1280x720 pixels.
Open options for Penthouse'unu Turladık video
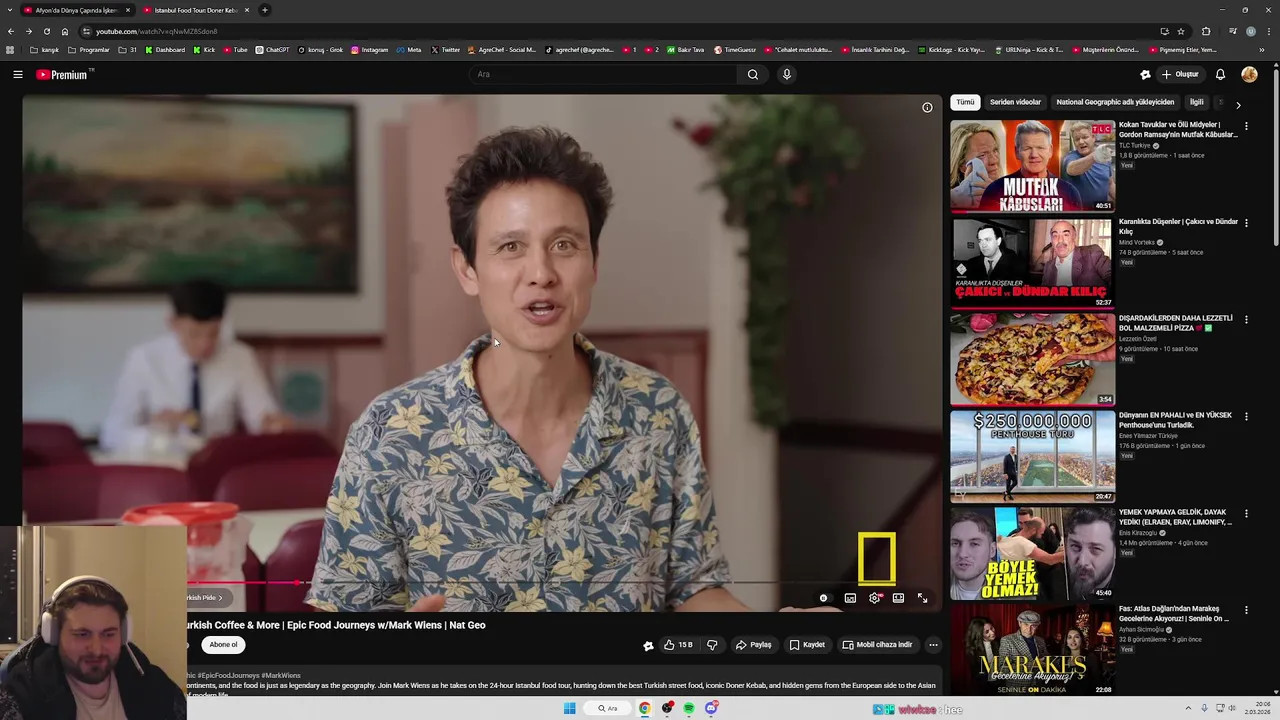tap(1246, 417)
